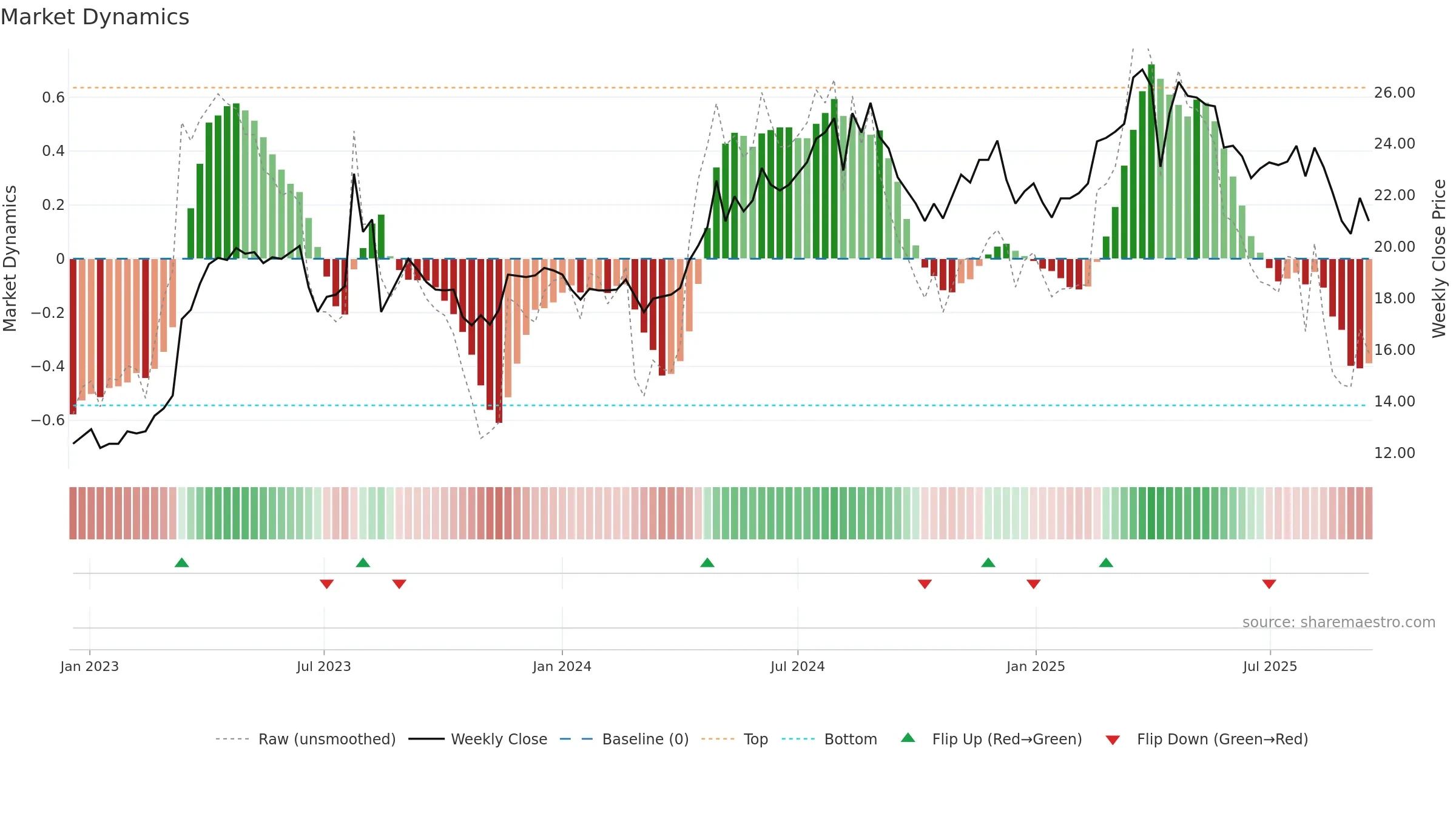Toggle the Top legend entry
The width and height of the screenshot is (1456, 819).
[734, 739]
